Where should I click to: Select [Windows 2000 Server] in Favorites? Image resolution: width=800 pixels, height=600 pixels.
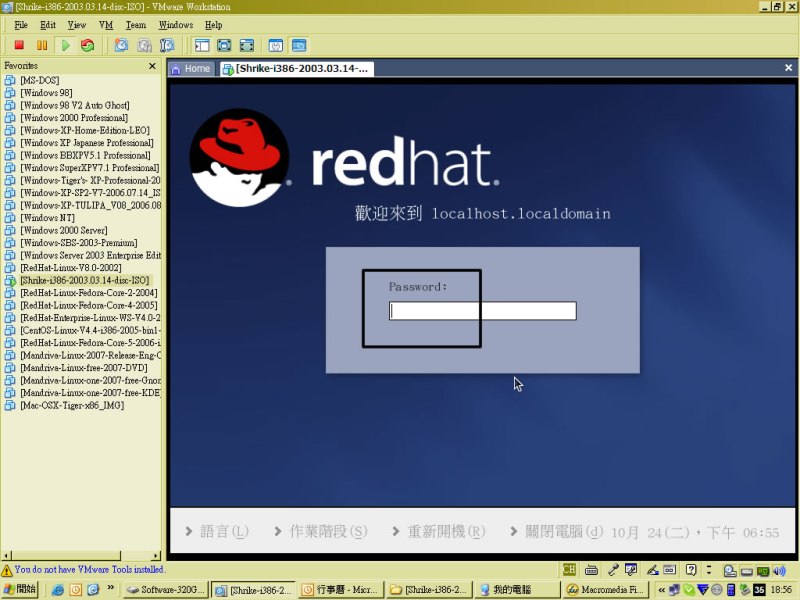[63, 230]
